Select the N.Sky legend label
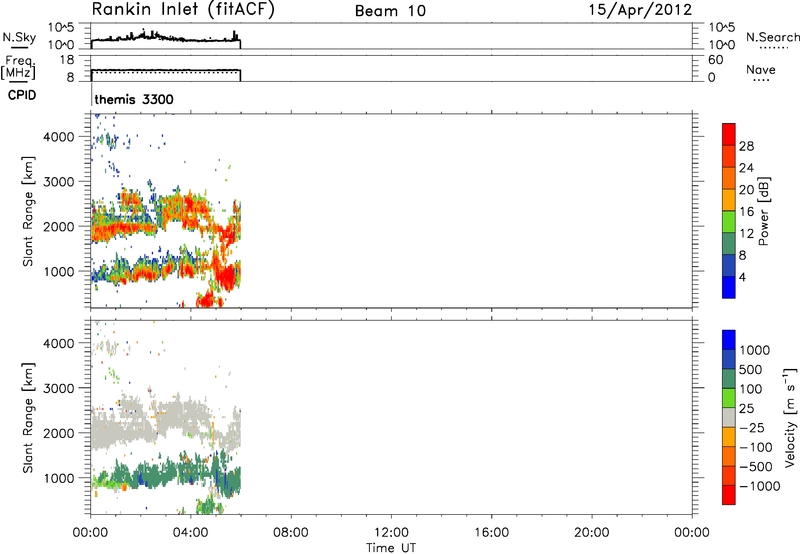The height and width of the screenshot is (554, 800). pyautogui.click(x=19, y=37)
